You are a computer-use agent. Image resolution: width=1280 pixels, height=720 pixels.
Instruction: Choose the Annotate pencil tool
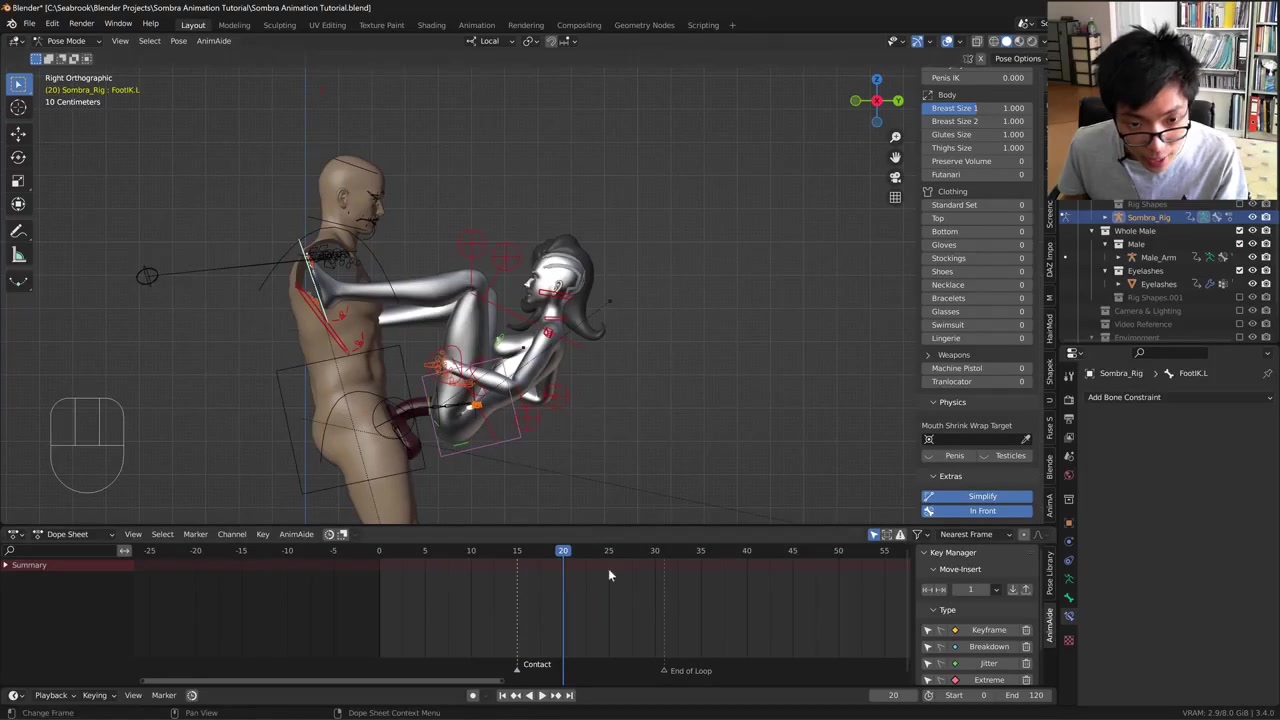pyautogui.click(x=18, y=231)
